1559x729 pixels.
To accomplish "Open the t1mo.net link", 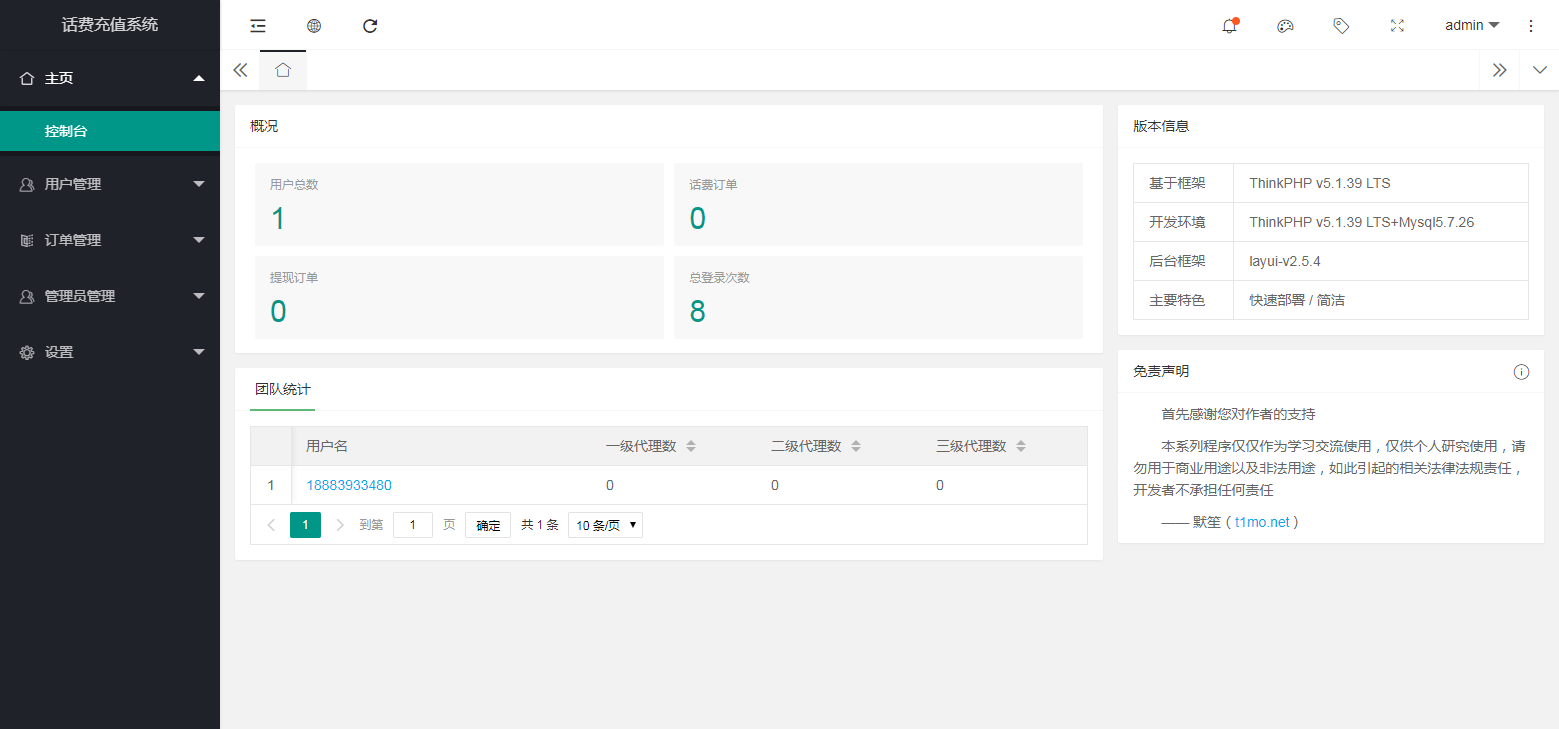I will [x=1261, y=522].
